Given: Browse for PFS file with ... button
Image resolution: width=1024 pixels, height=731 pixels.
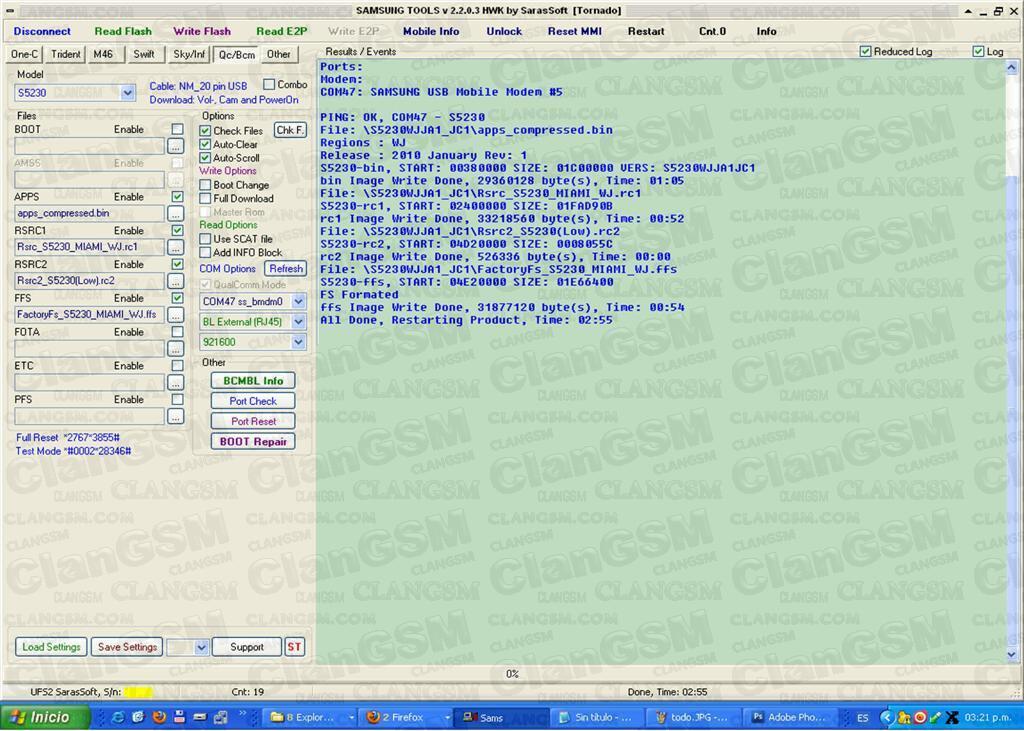Looking at the screenshot, I should point(175,416).
